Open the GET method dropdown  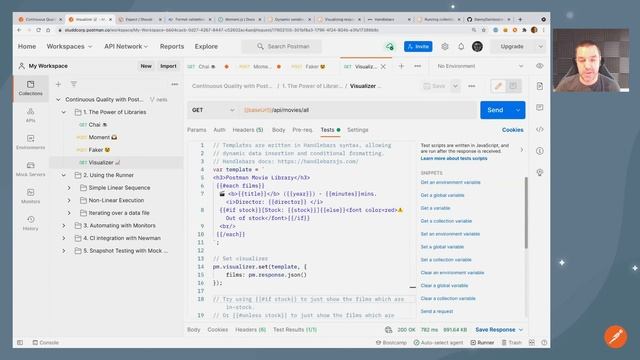(213, 110)
